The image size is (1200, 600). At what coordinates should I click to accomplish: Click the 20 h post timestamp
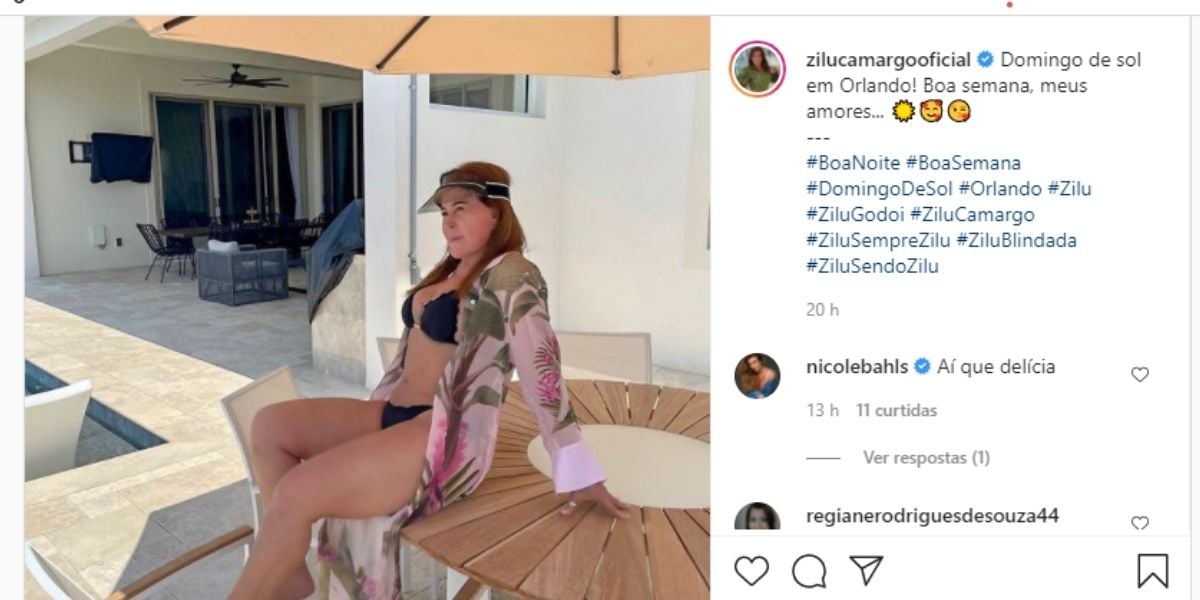point(822,309)
